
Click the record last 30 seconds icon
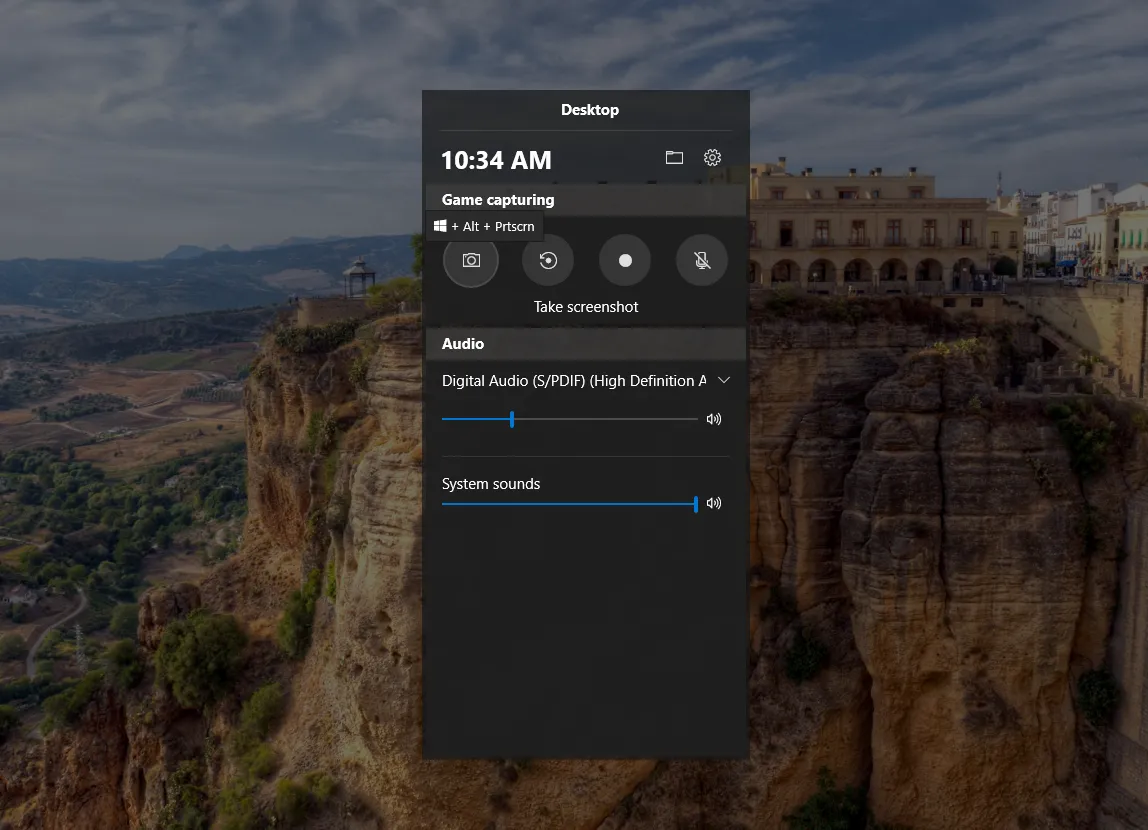(548, 260)
